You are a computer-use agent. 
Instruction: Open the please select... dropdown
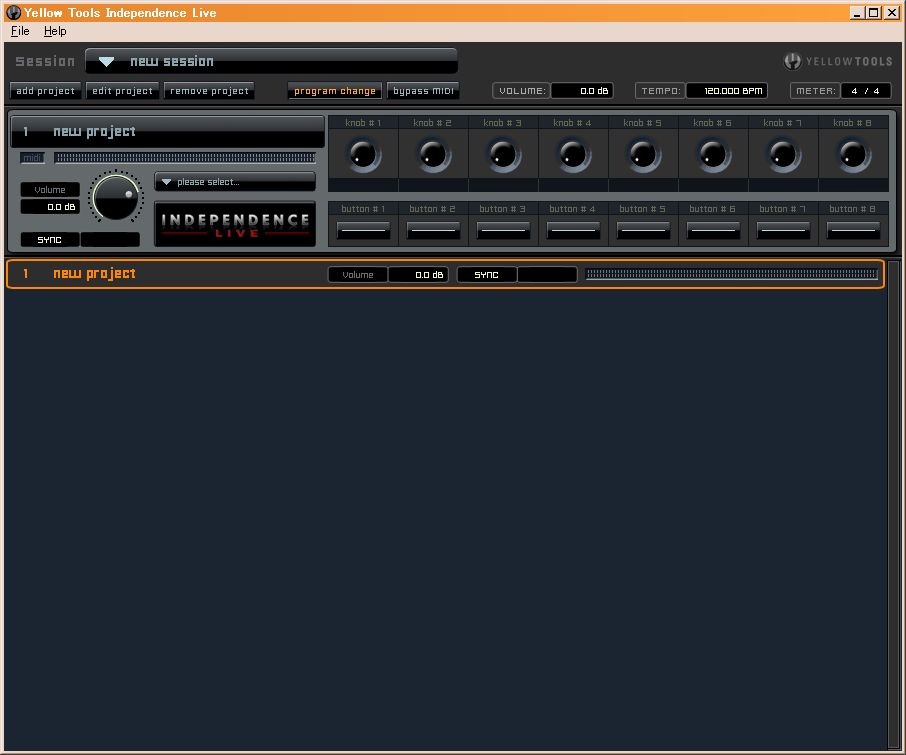[x=235, y=182]
